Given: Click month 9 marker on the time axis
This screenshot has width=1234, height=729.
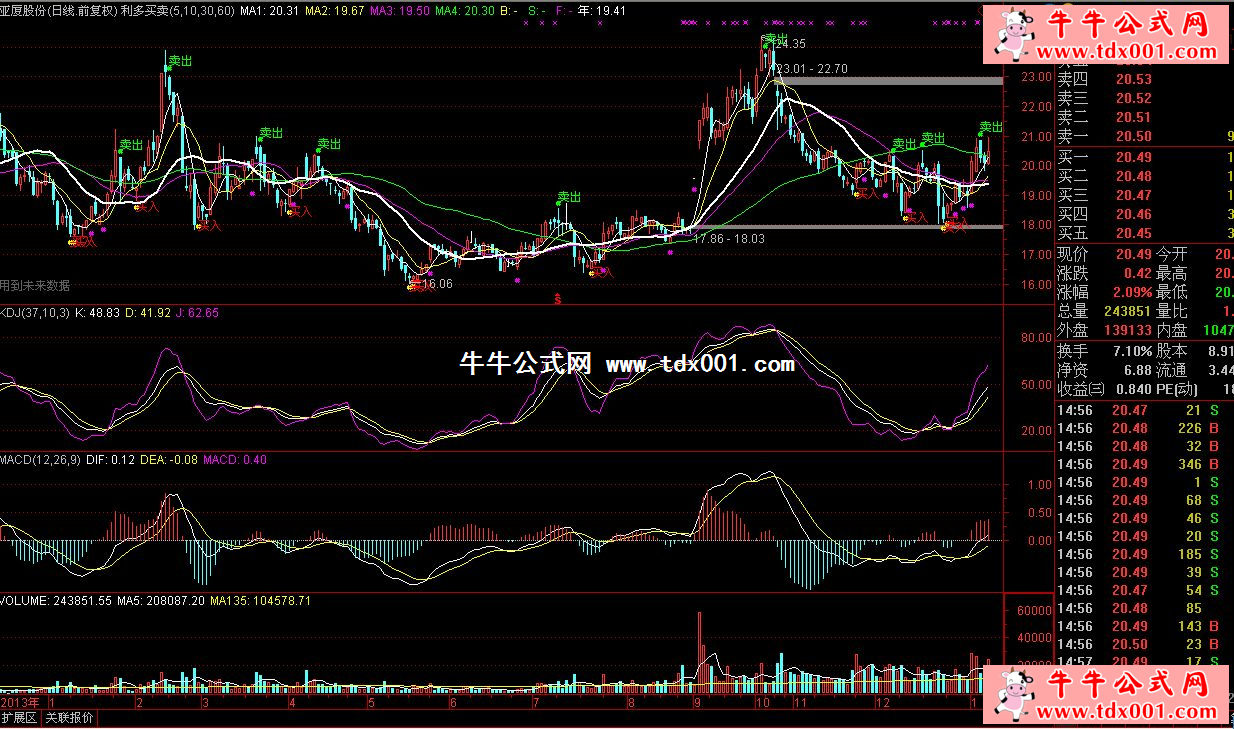Looking at the screenshot, I should 696,703.
